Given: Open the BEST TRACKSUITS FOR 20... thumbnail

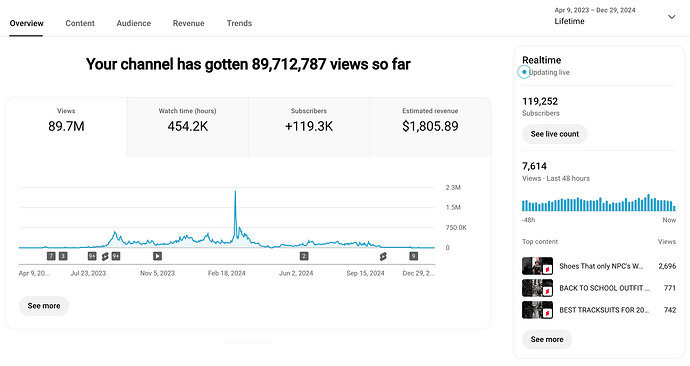Looking at the screenshot, I should tap(537, 310).
